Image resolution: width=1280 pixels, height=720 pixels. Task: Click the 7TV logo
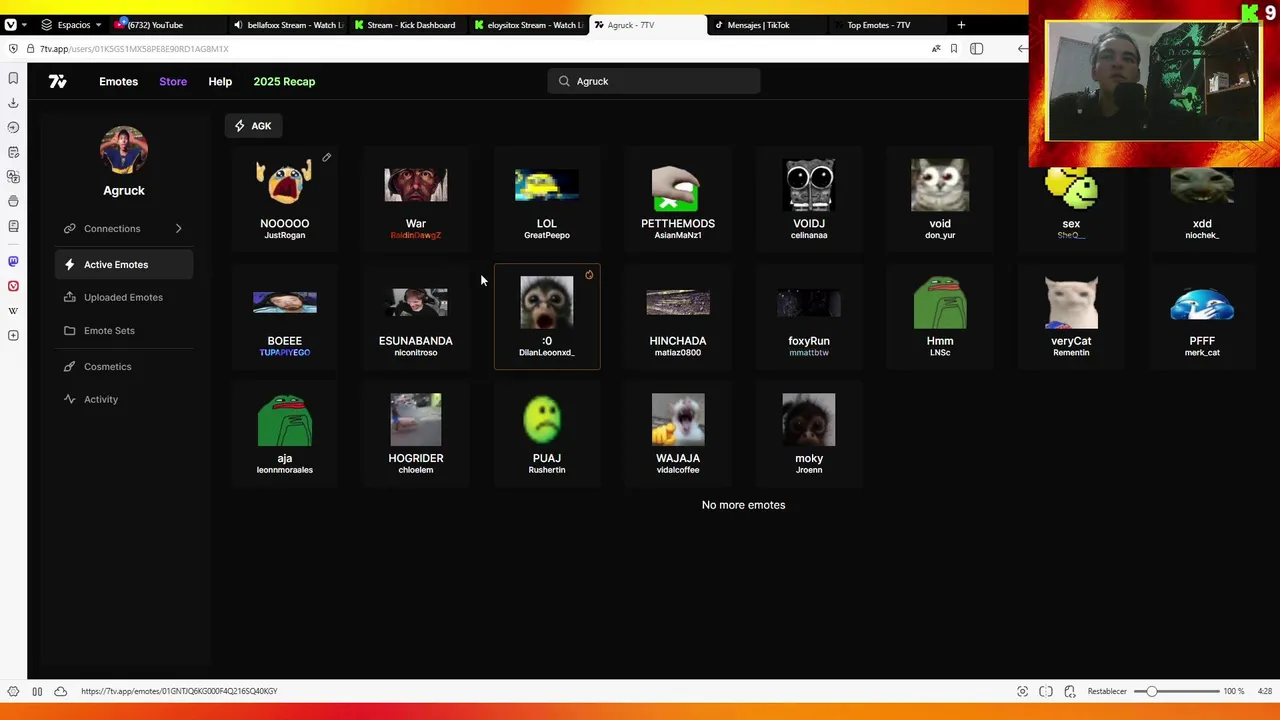coord(58,81)
